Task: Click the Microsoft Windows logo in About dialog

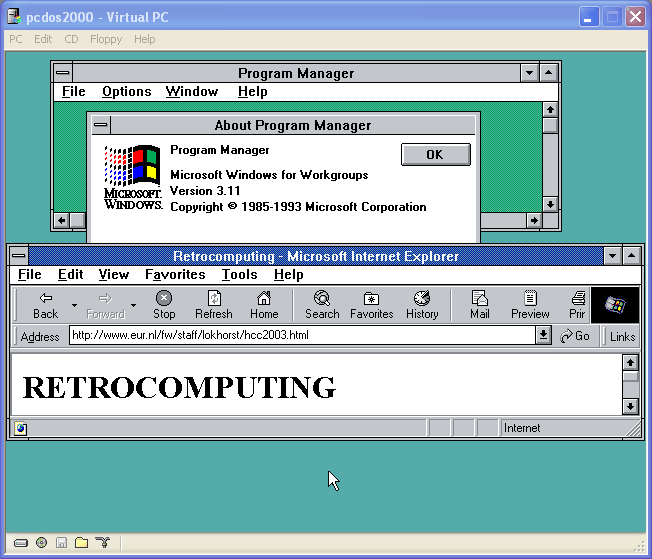Action: click(133, 177)
